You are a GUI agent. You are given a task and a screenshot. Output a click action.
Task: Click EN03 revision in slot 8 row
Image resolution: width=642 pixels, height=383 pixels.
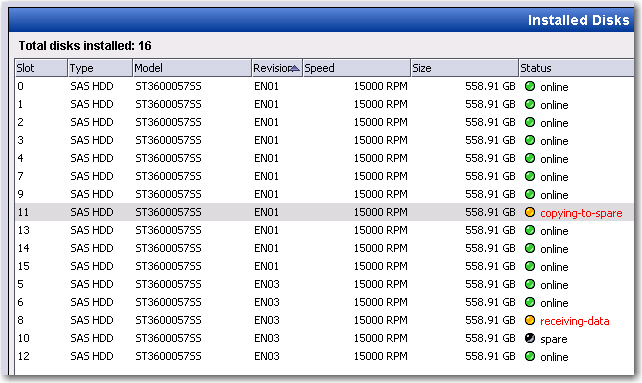(x=267, y=320)
